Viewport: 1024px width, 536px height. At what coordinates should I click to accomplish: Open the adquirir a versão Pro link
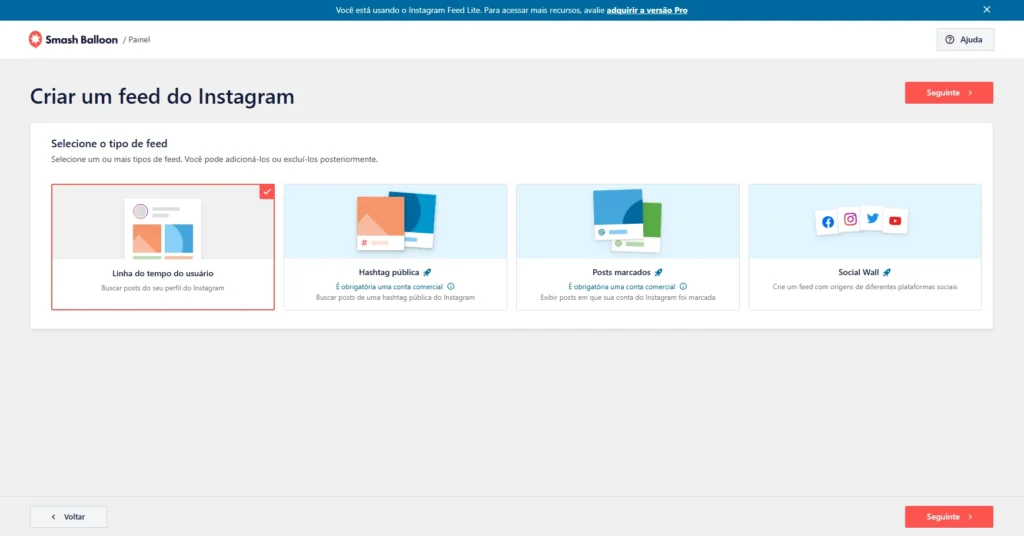[646, 10]
